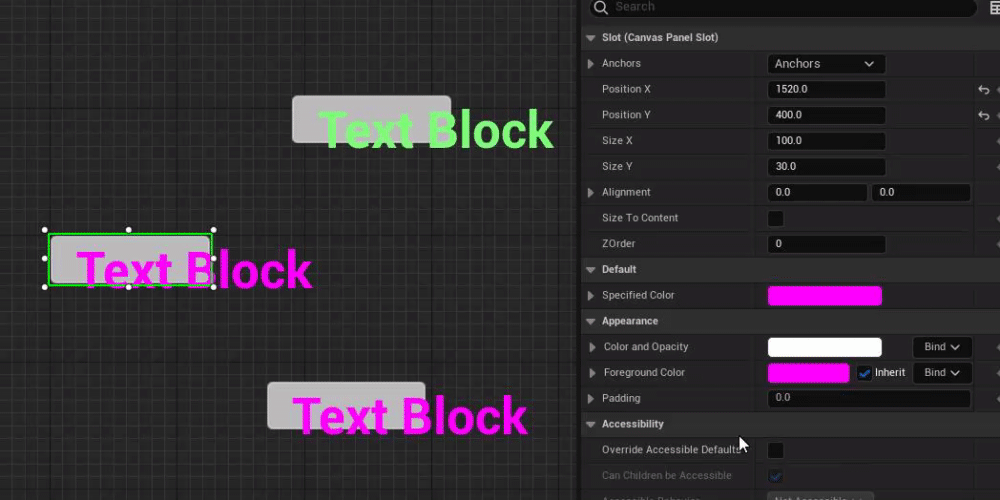This screenshot has width=1000, height=500.
Task: Toggle Can Children be Accessible checkbox
Action: 776,476
